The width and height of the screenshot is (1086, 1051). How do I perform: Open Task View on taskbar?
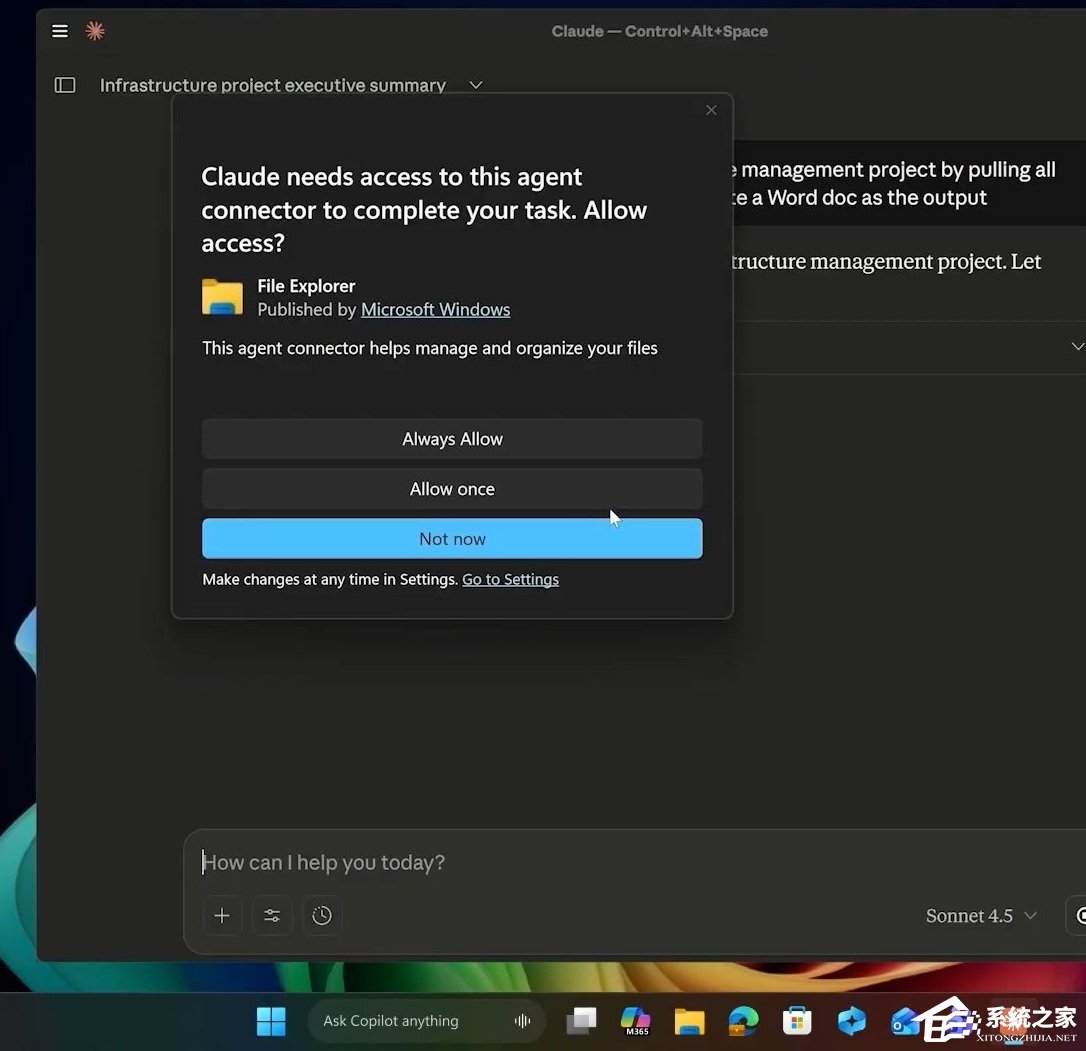582,1021
